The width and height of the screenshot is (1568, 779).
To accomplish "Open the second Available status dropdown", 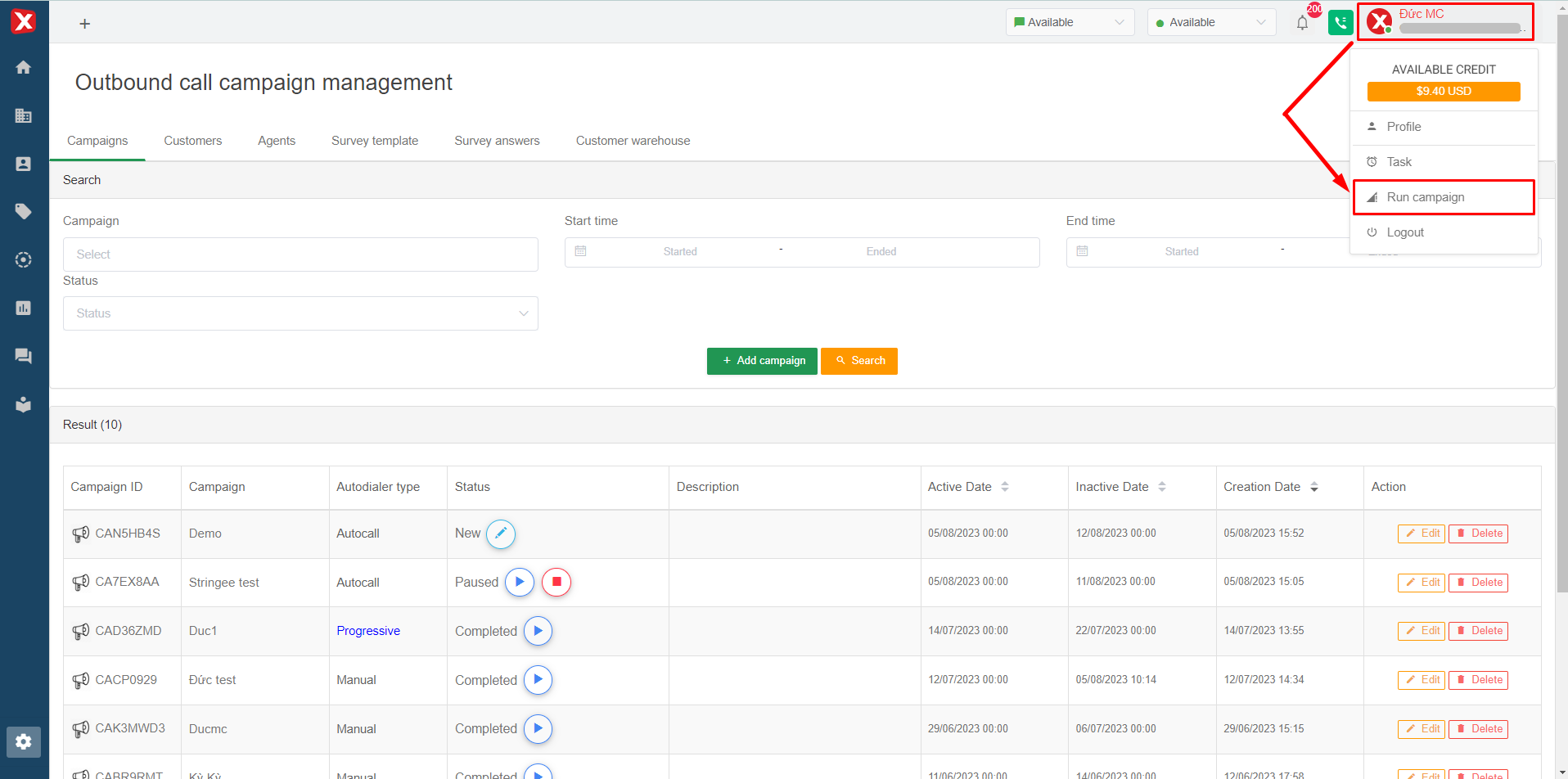I will (x=1210, y=22).
